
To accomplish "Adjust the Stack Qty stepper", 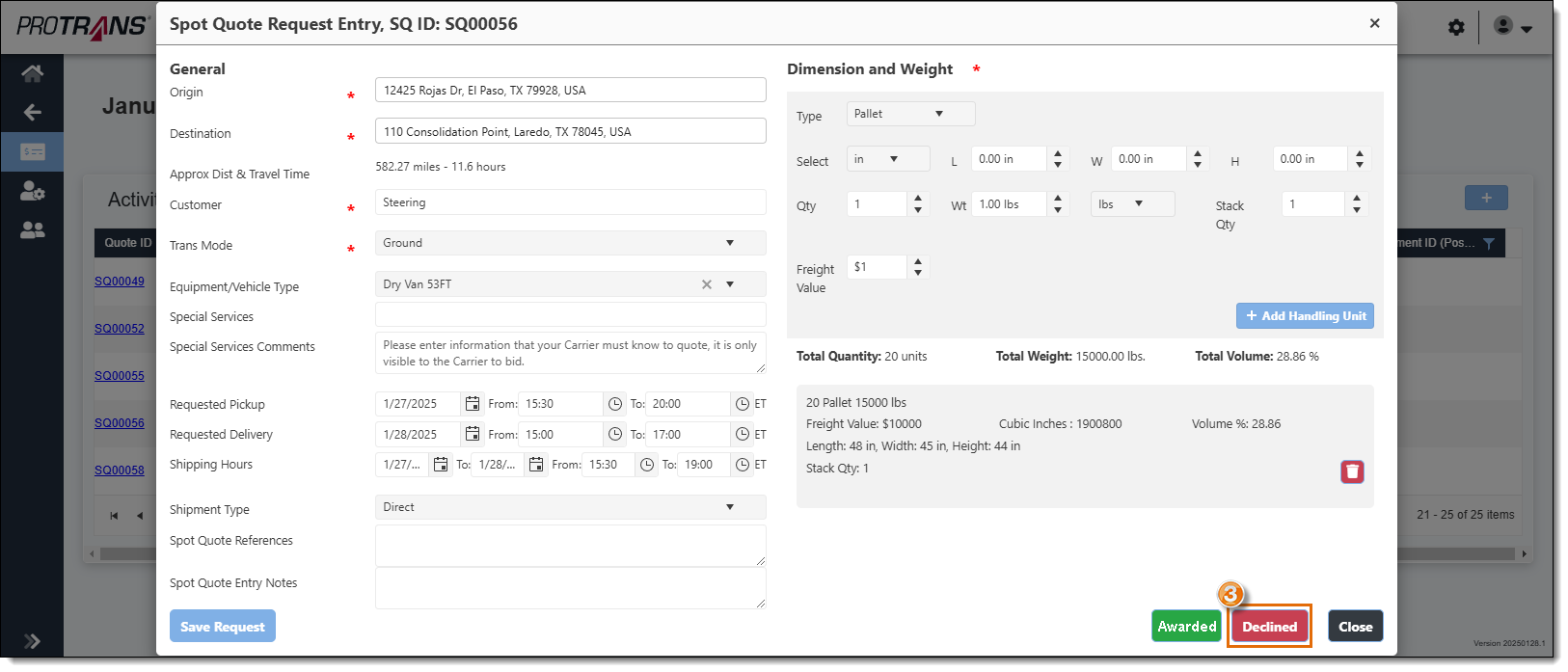I will pos(1357,204).
